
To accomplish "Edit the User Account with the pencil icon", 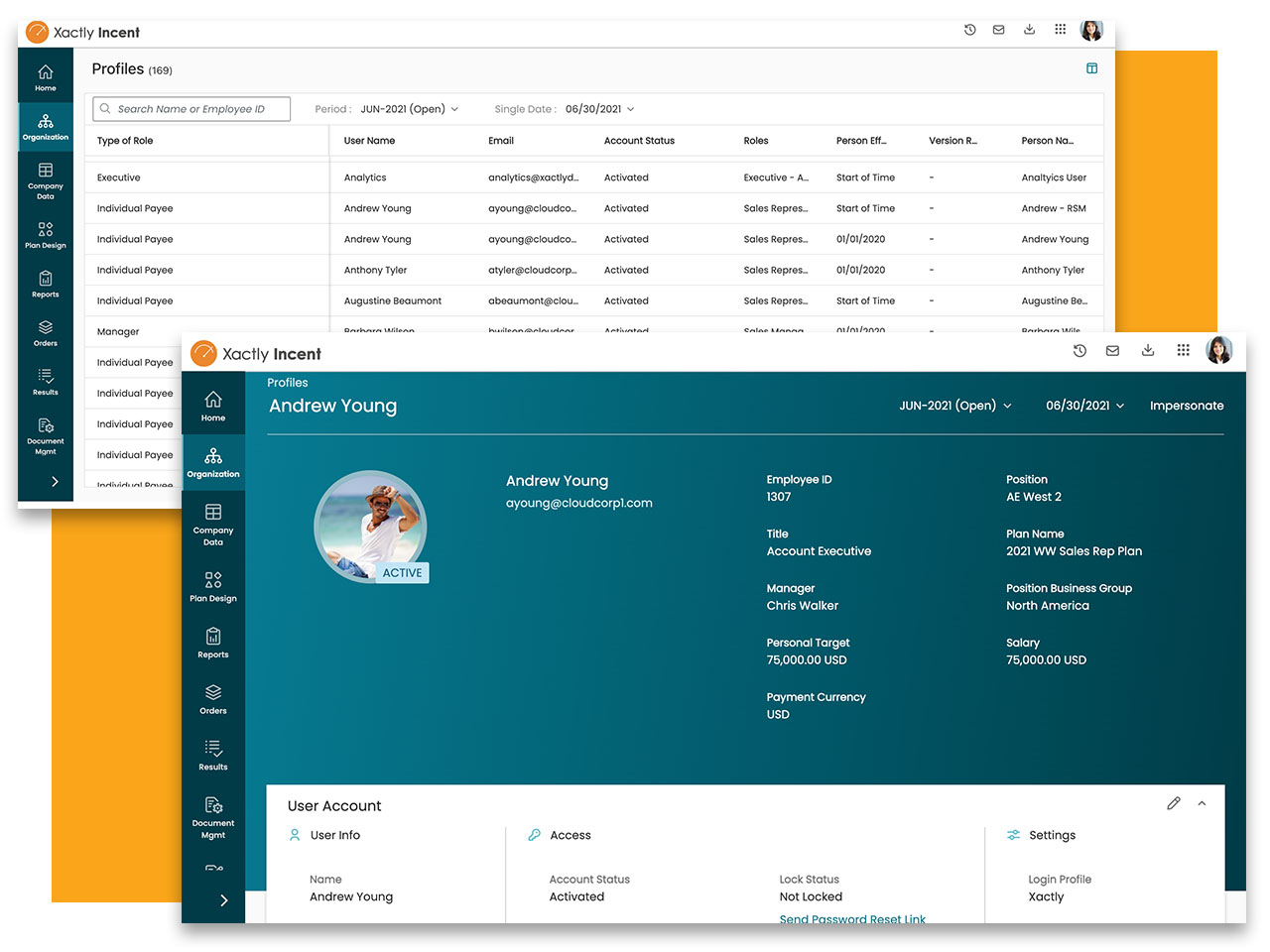I will 1174,804.
